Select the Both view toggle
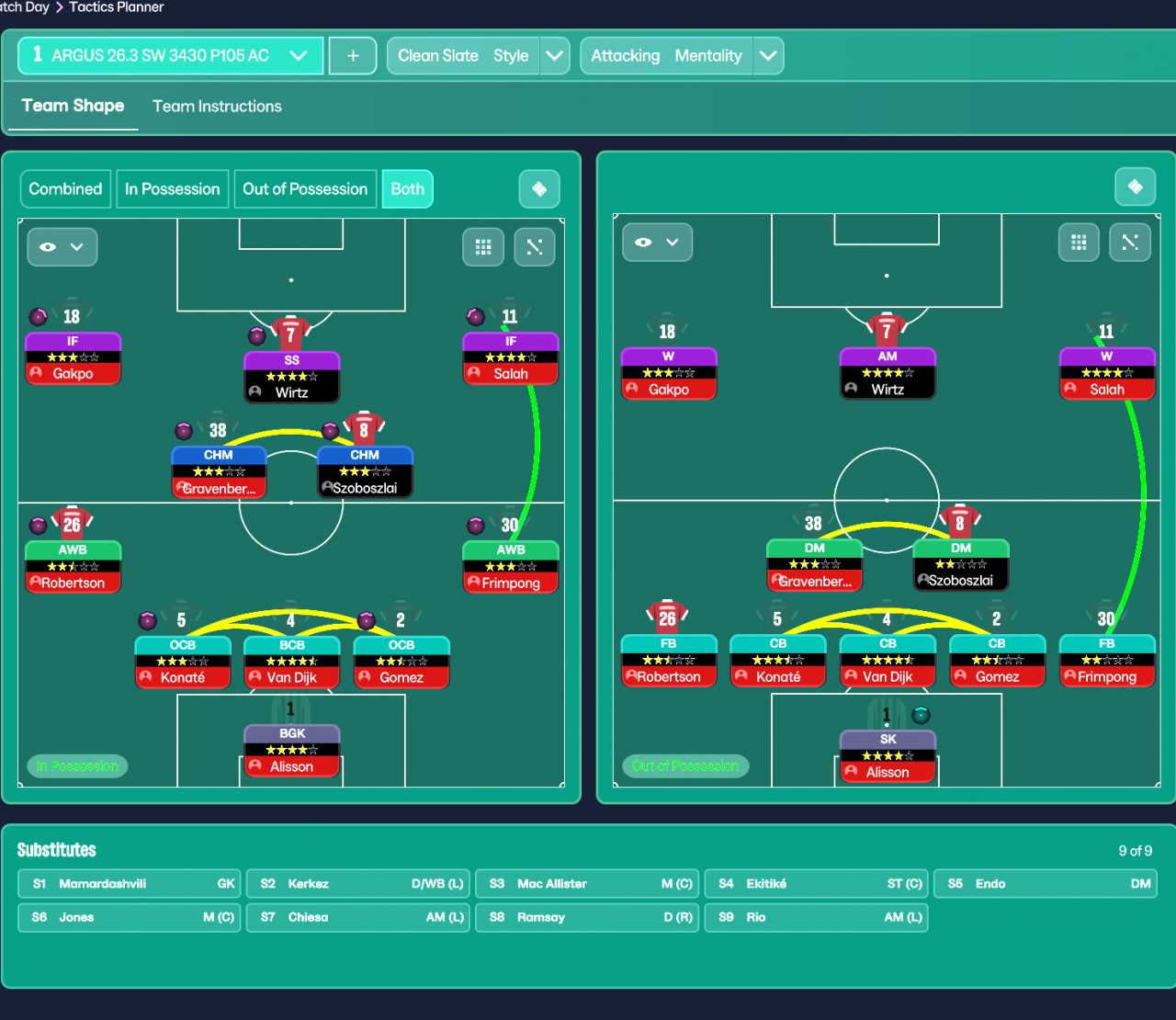The width and height of the screenshot is (1176, 1020). tap(407, 188)
